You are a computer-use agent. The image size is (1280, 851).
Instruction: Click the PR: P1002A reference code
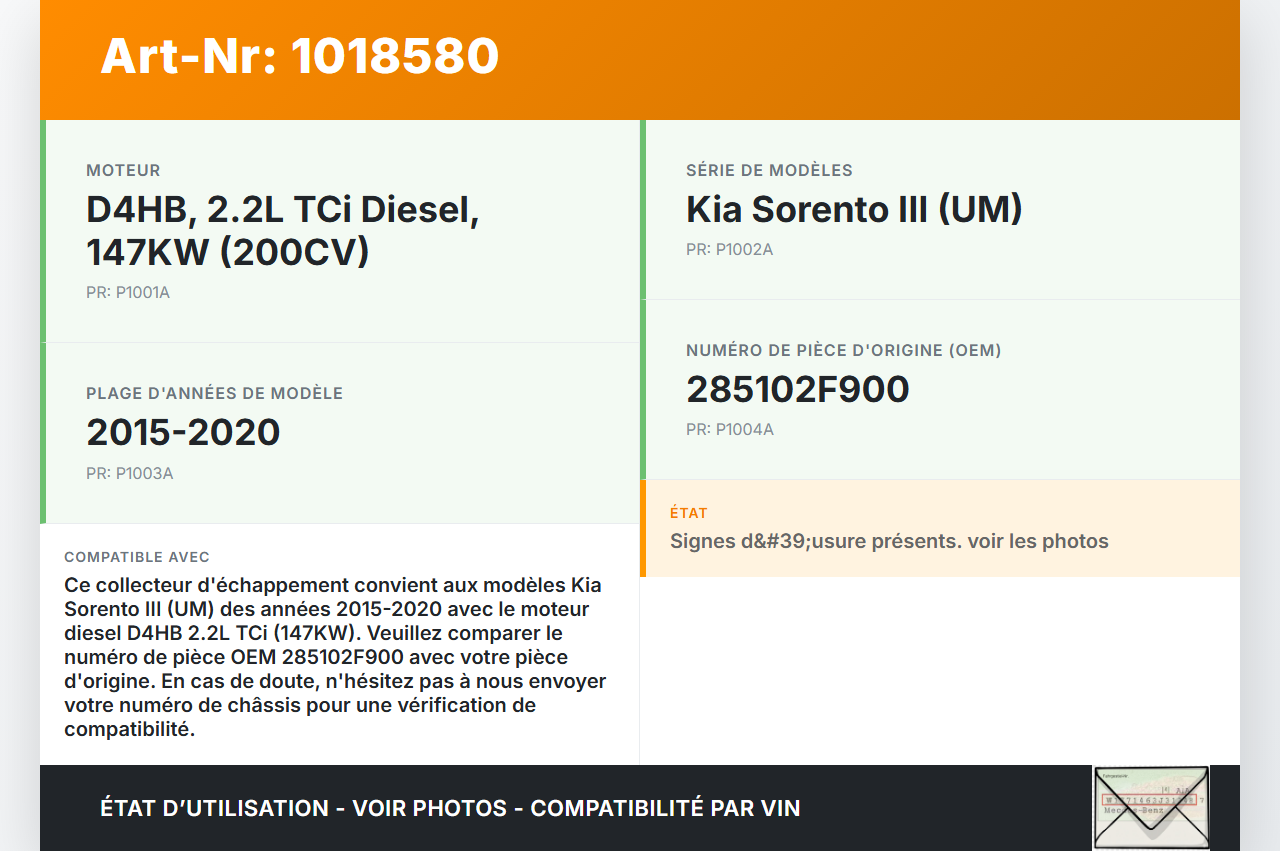[x=729, y=250]
